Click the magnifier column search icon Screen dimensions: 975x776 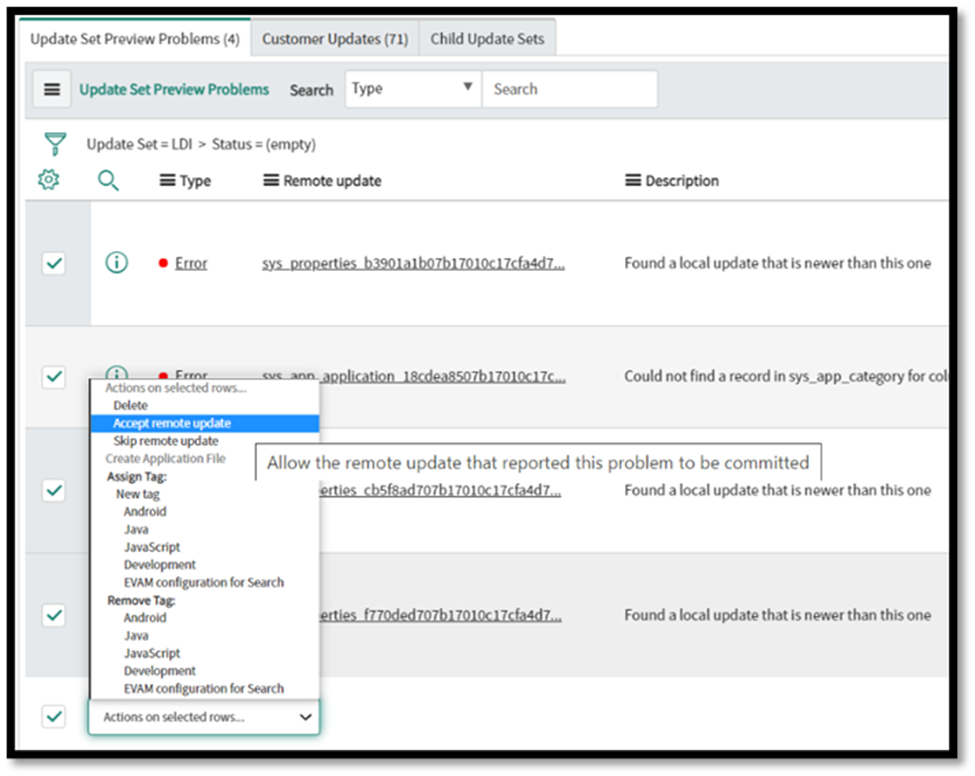(108, 180)
